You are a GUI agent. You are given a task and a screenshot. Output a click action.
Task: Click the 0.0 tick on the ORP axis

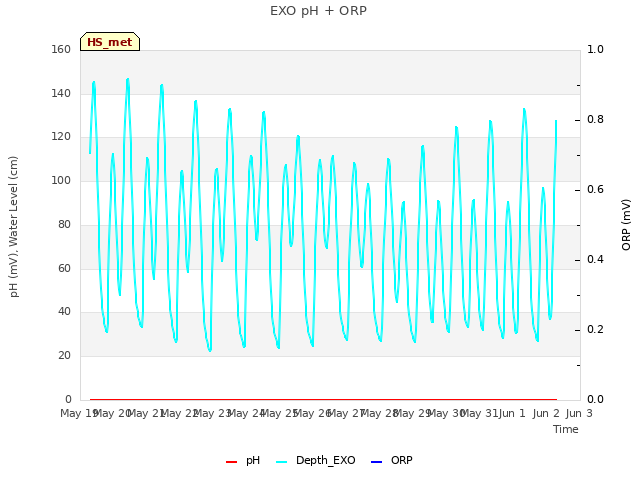tap(595, 400)
